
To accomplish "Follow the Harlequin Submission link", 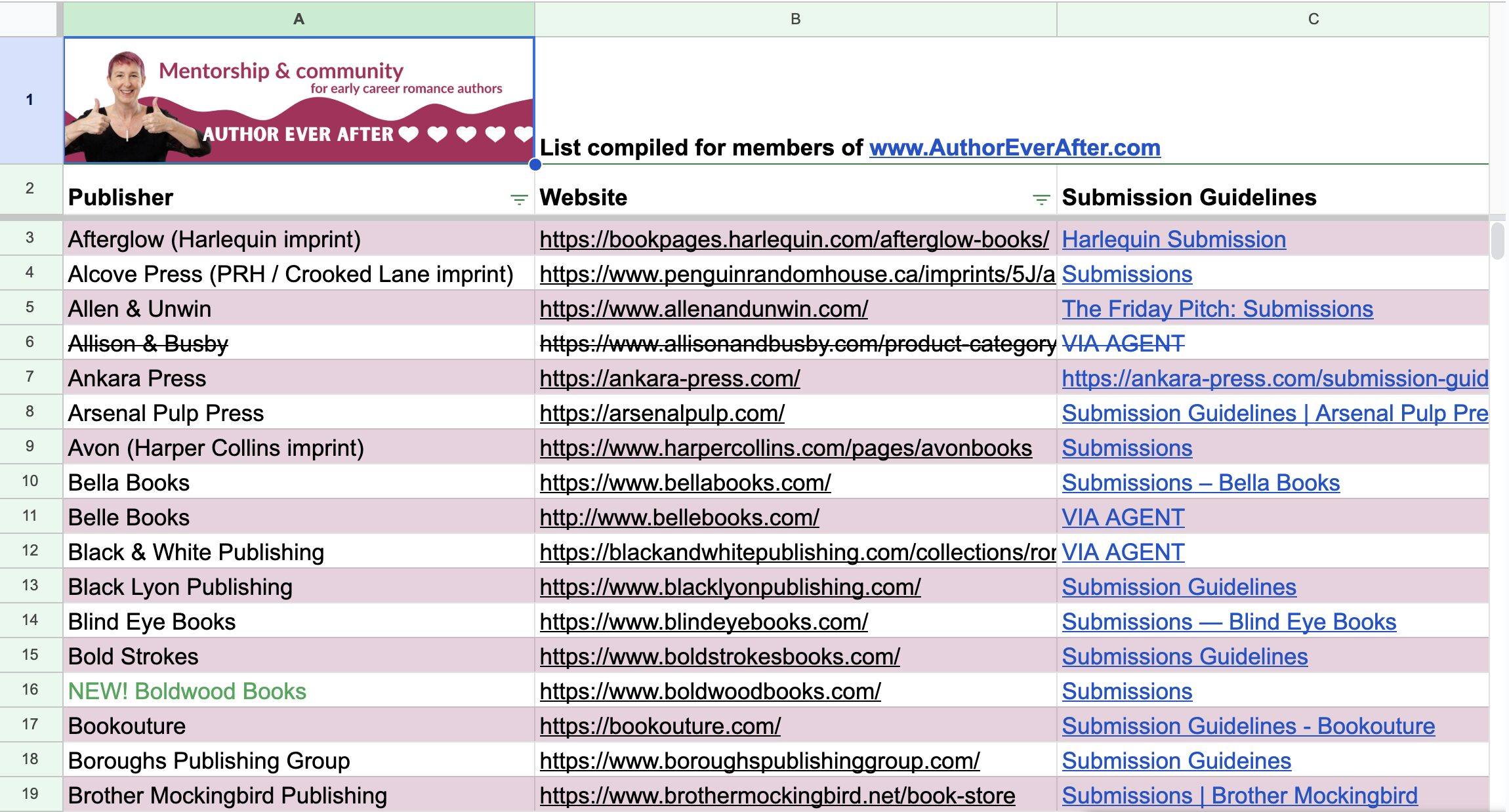I will click(x=1174, y=239).
